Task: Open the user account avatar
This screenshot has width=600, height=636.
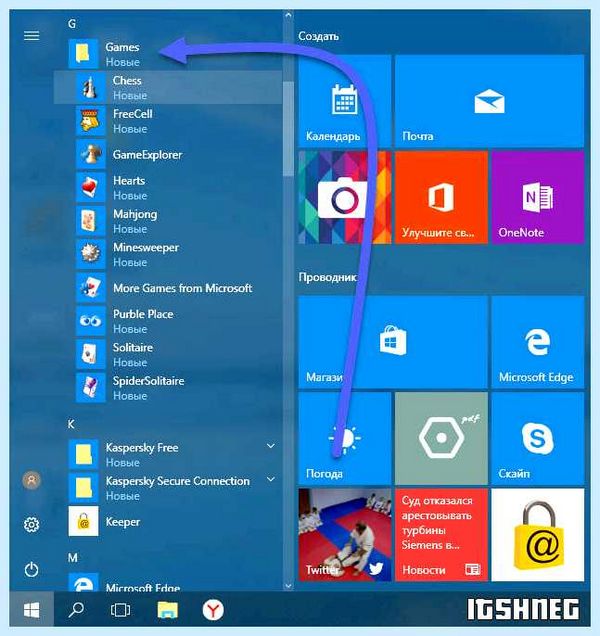Action: coord(32,480)
